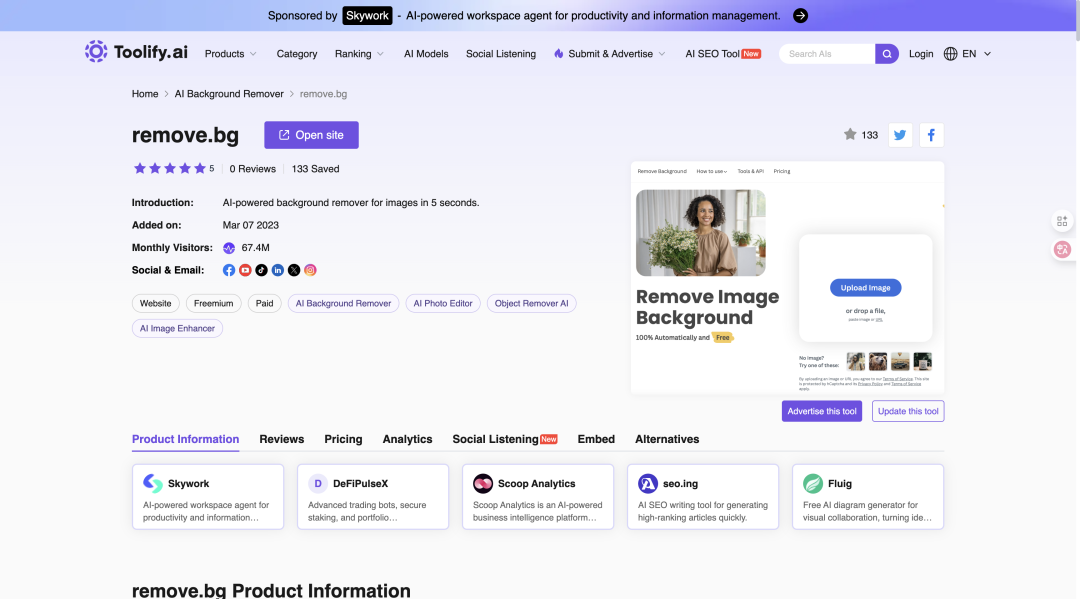Click the Skywork card logo icon
This screenshot has width=1080, height=599.
click(x=153, y=483)
